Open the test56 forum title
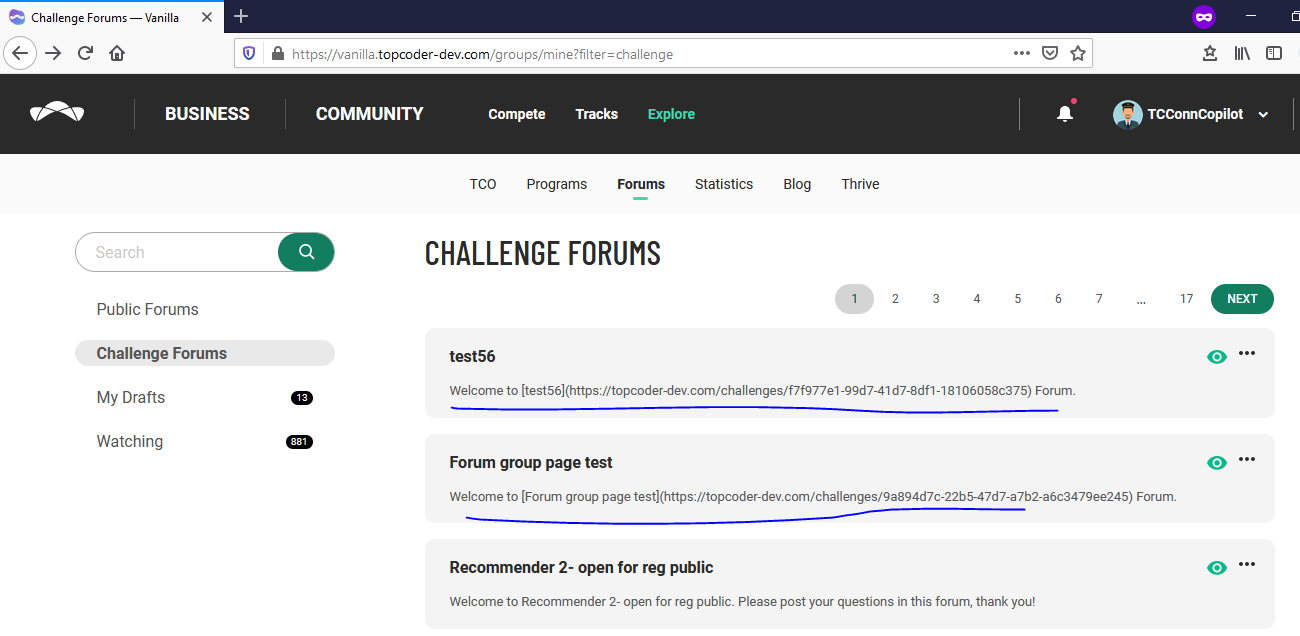1300x636 pixels. tap(472, 356)
